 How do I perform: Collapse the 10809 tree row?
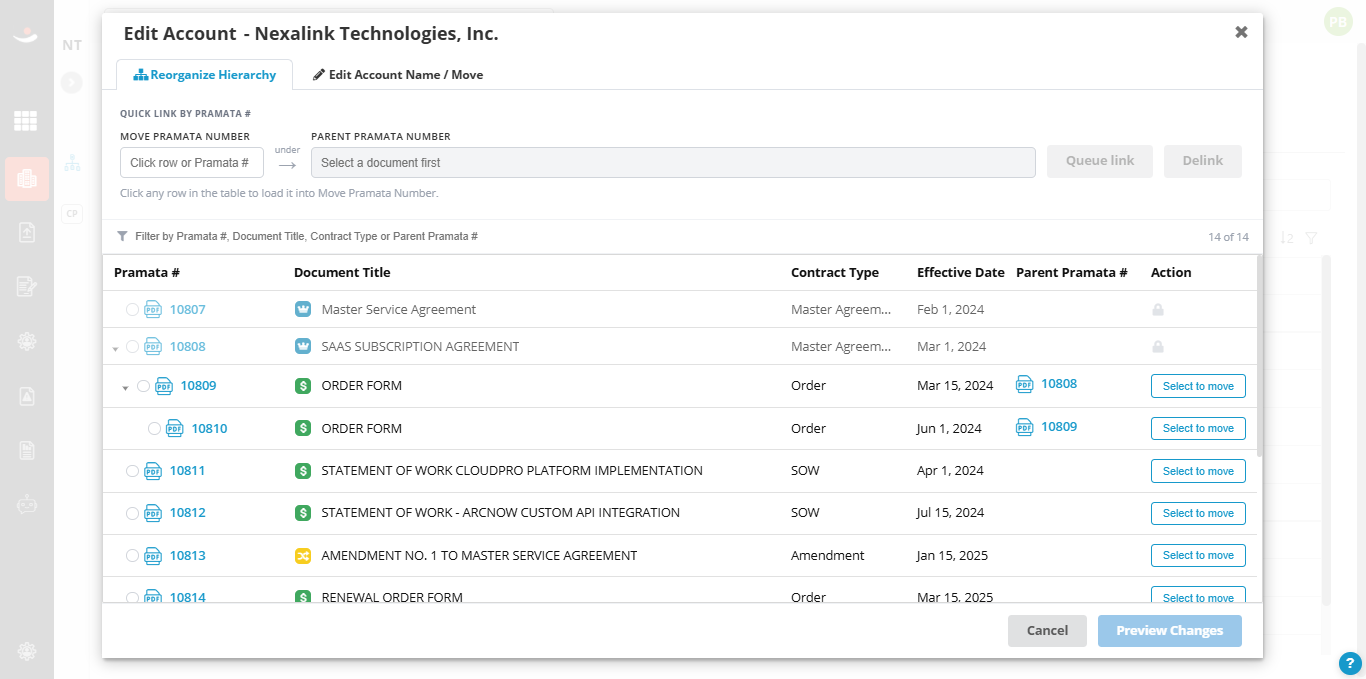point(125,388)
